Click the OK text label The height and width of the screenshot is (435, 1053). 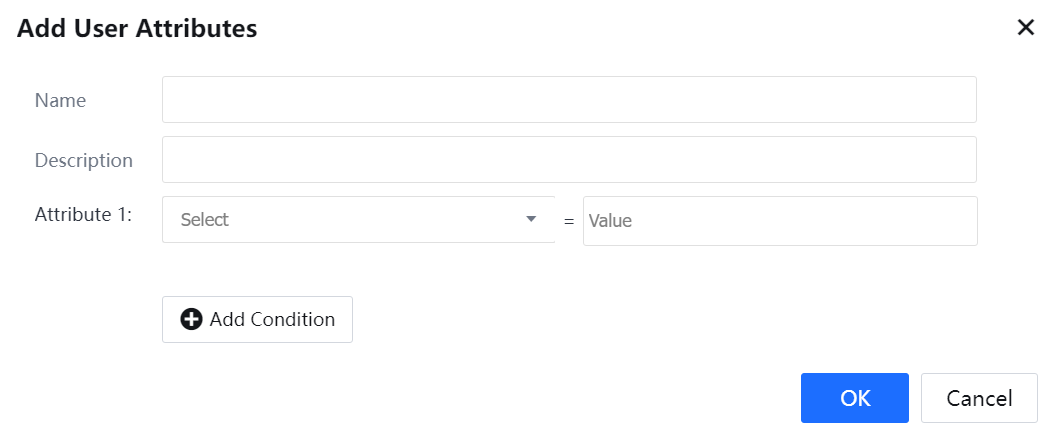[855, 398]
